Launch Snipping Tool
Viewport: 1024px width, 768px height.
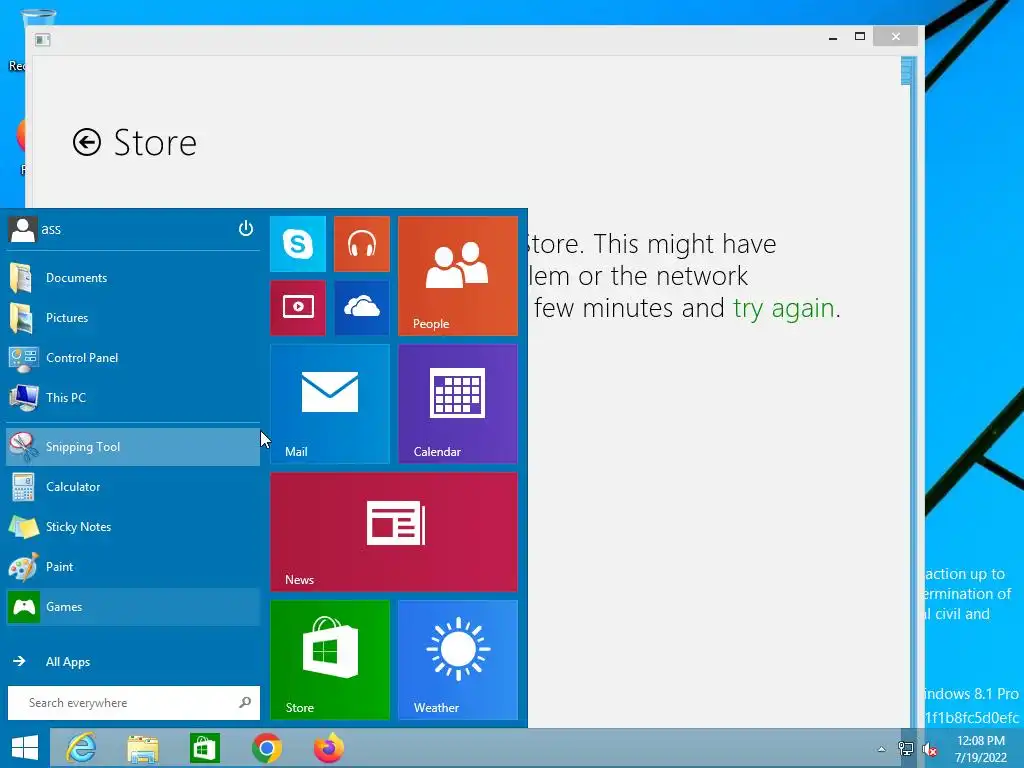pos(133,447)
